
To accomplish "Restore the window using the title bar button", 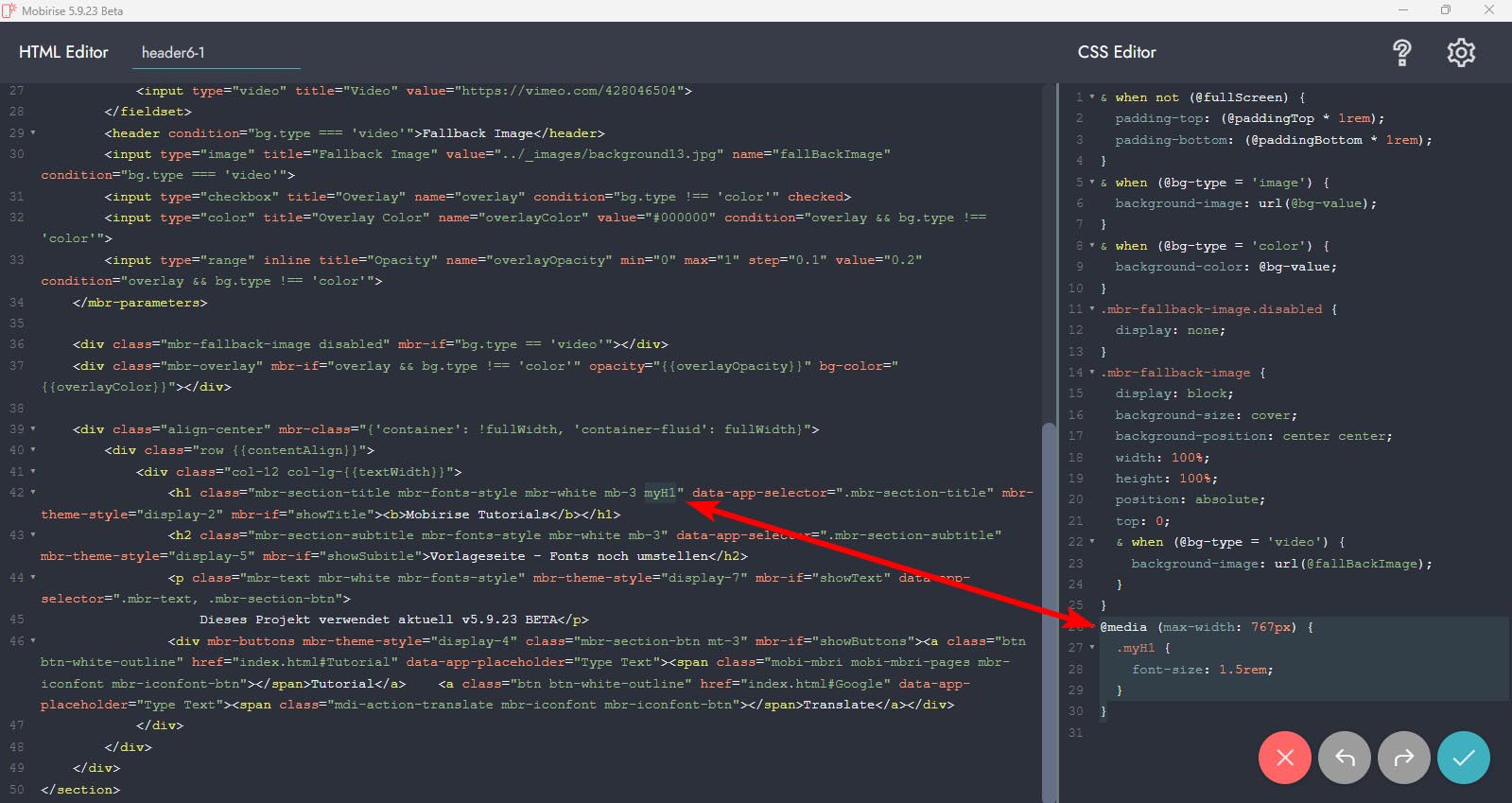I will [1445, 10].
